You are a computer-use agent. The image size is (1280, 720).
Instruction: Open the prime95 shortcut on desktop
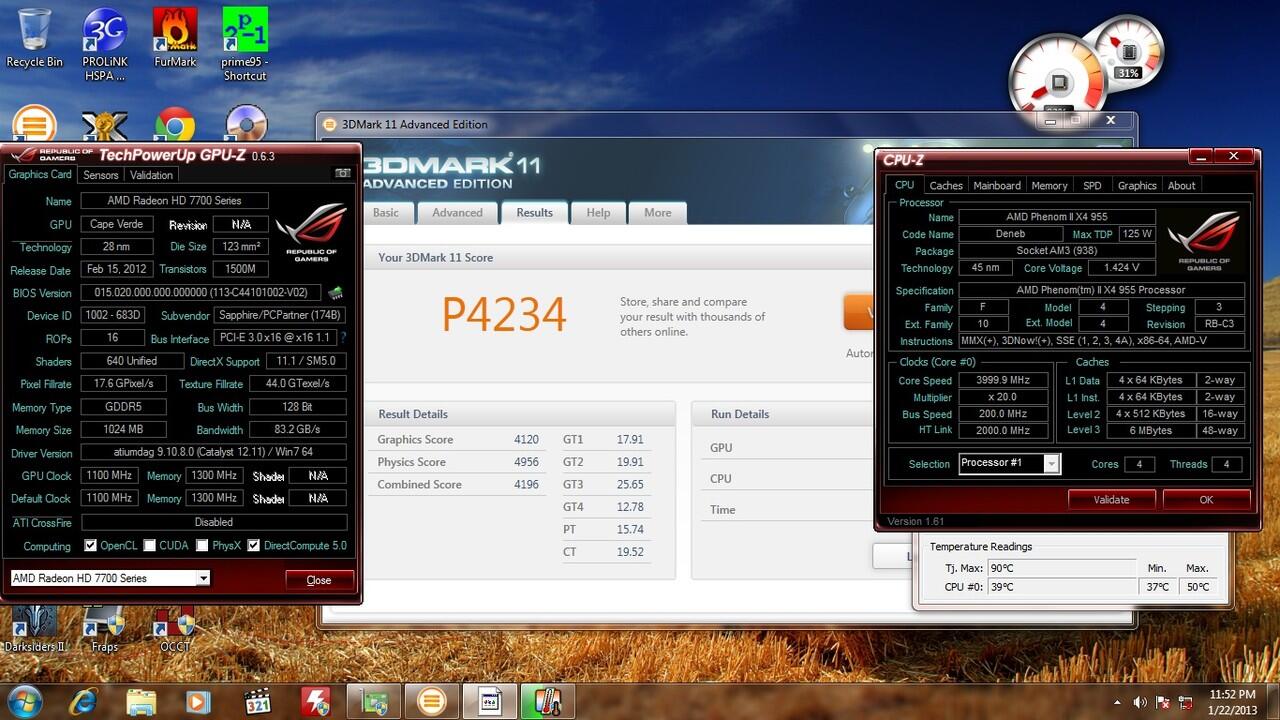point(245,45)
